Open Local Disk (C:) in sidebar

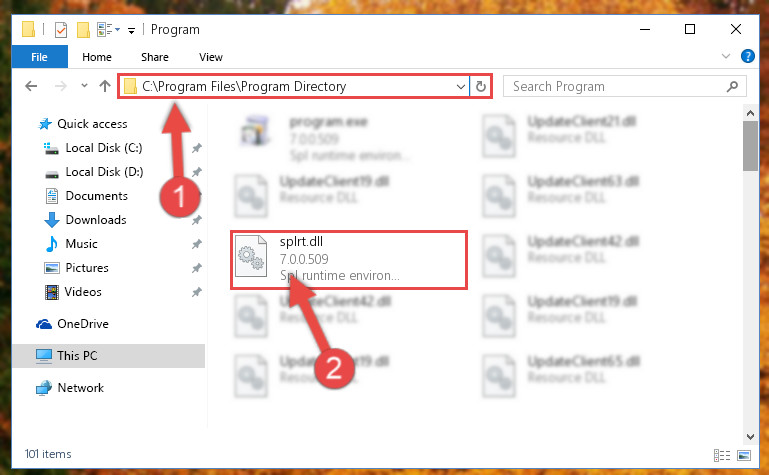pos(104,148)
